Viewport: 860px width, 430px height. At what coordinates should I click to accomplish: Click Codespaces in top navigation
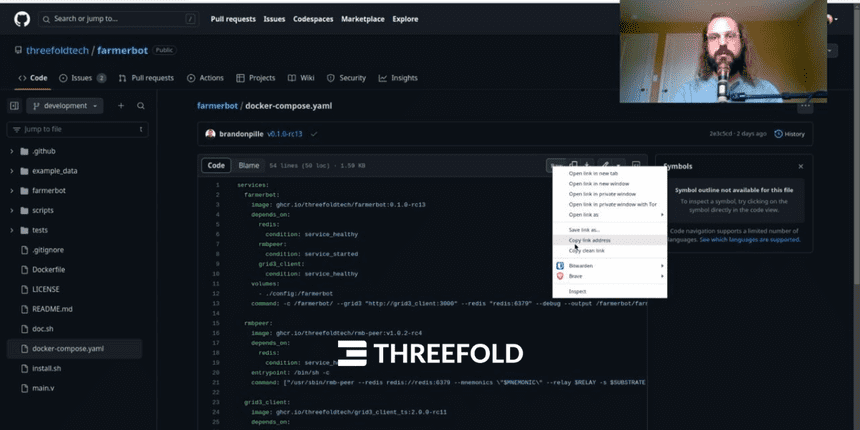click(x=313, y=19)
